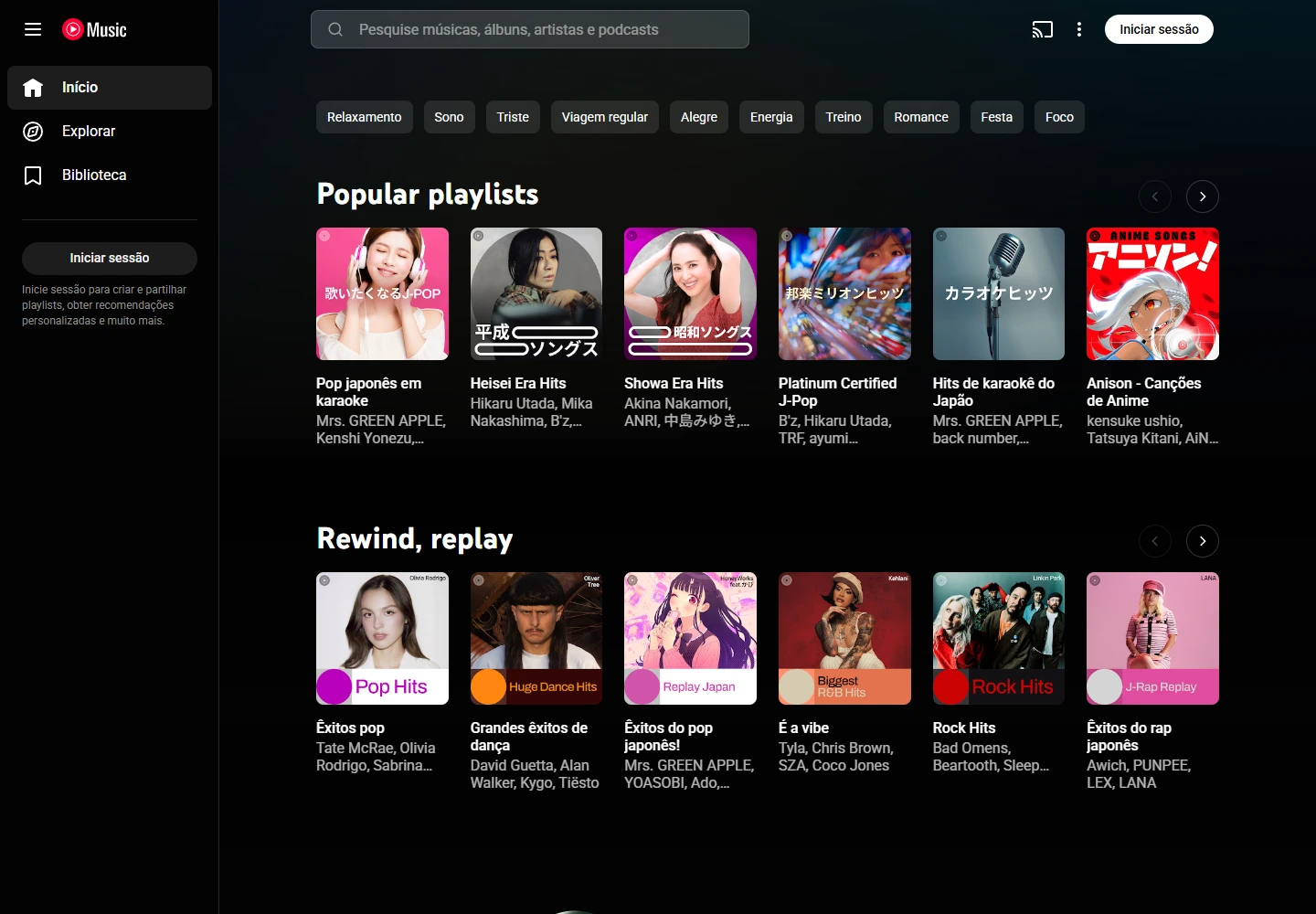This screenshot has height=914, width=1316.
Task: Open the Huge Dance Hits cover
Action: pos(536,638)
